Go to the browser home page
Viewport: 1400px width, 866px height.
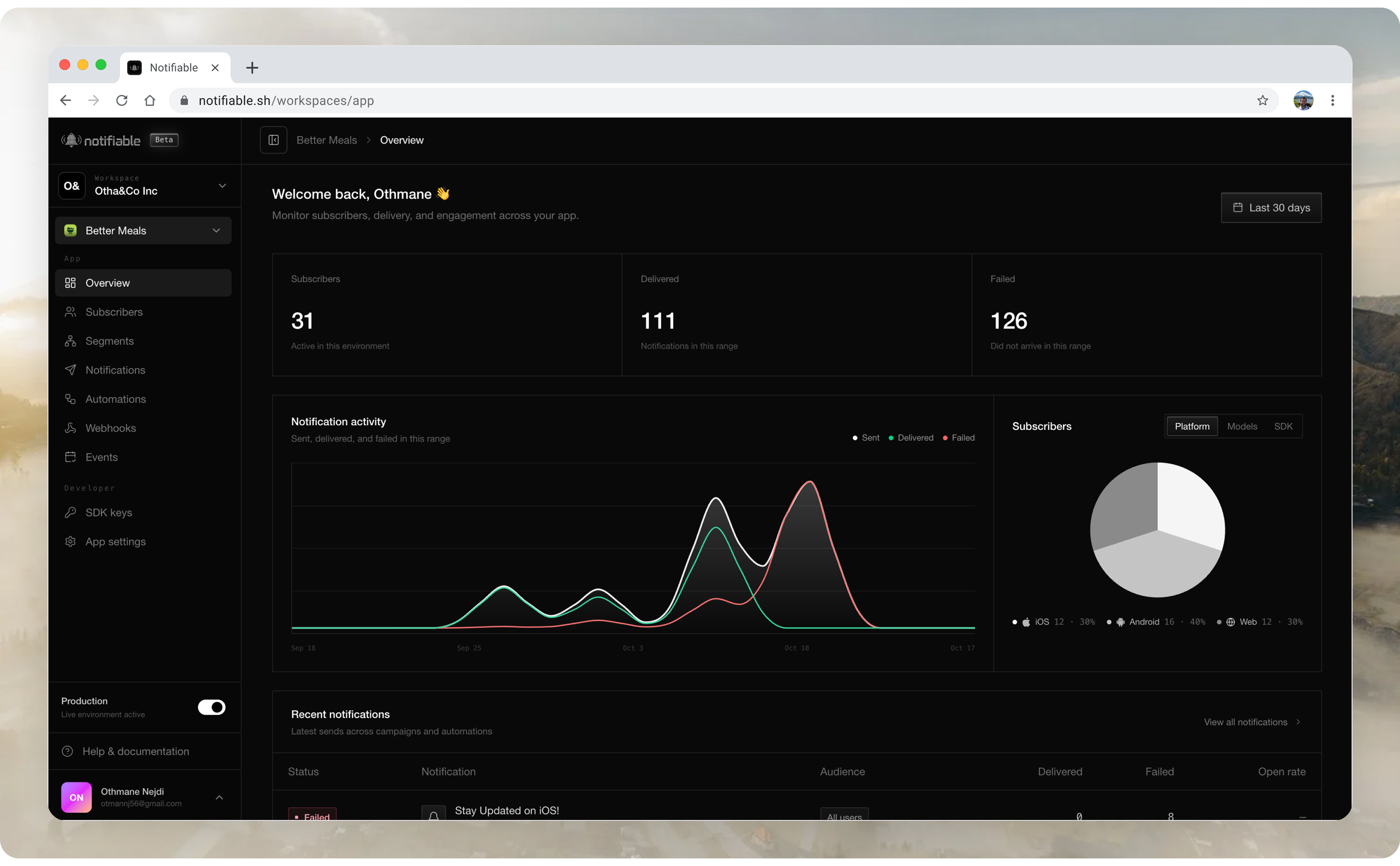point(150,101)
